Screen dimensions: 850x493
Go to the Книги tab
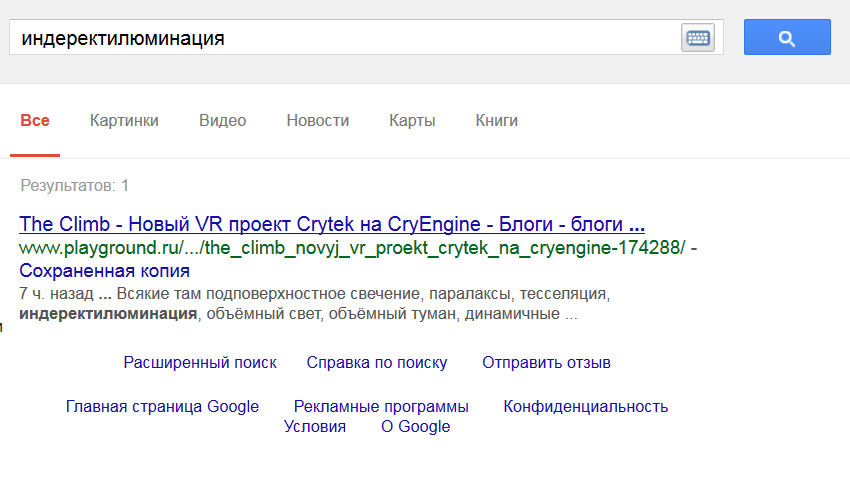click(x=497, y=120)
